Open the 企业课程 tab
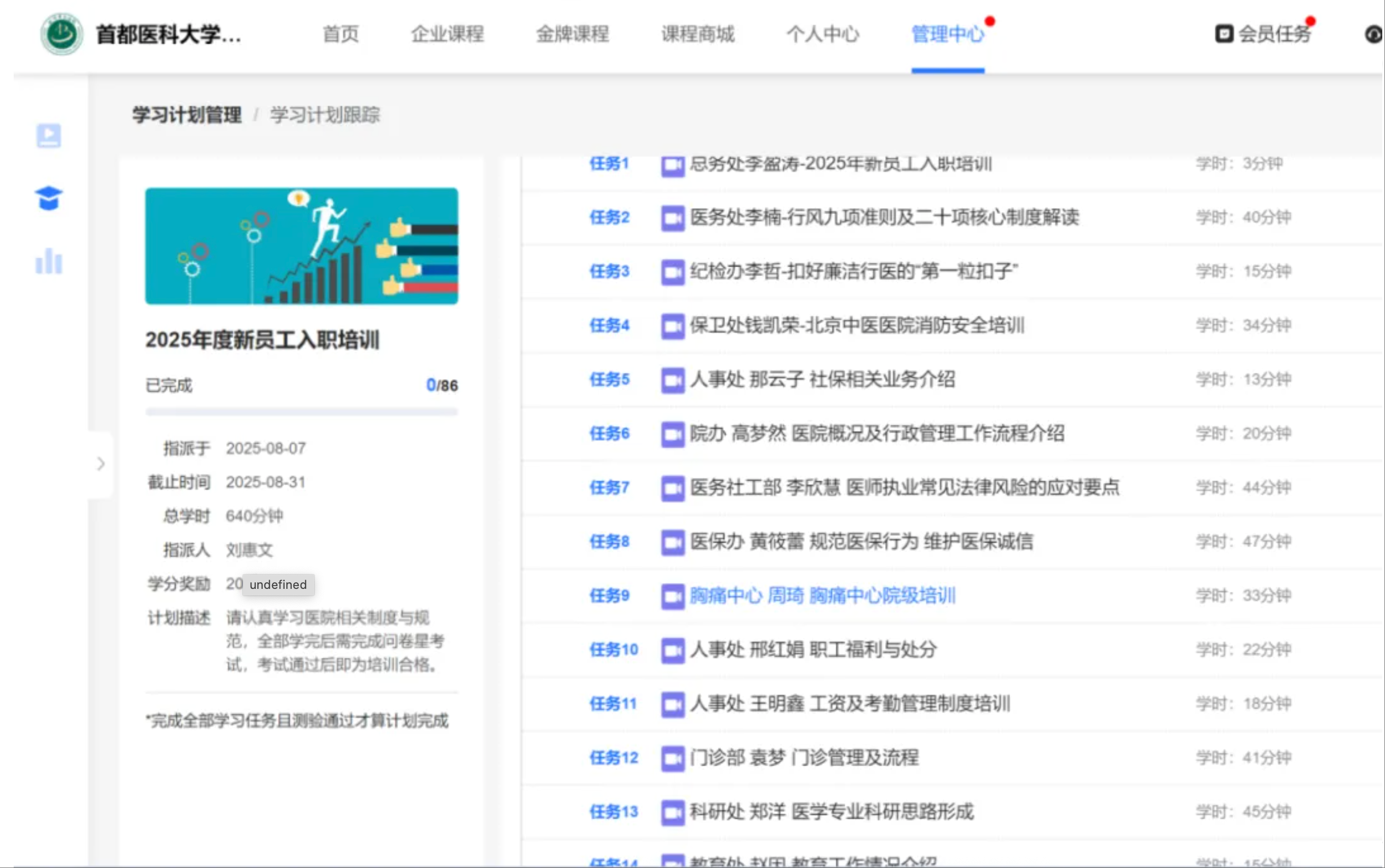The height and width of the screenshot is (868, 1385). point(447,34)
